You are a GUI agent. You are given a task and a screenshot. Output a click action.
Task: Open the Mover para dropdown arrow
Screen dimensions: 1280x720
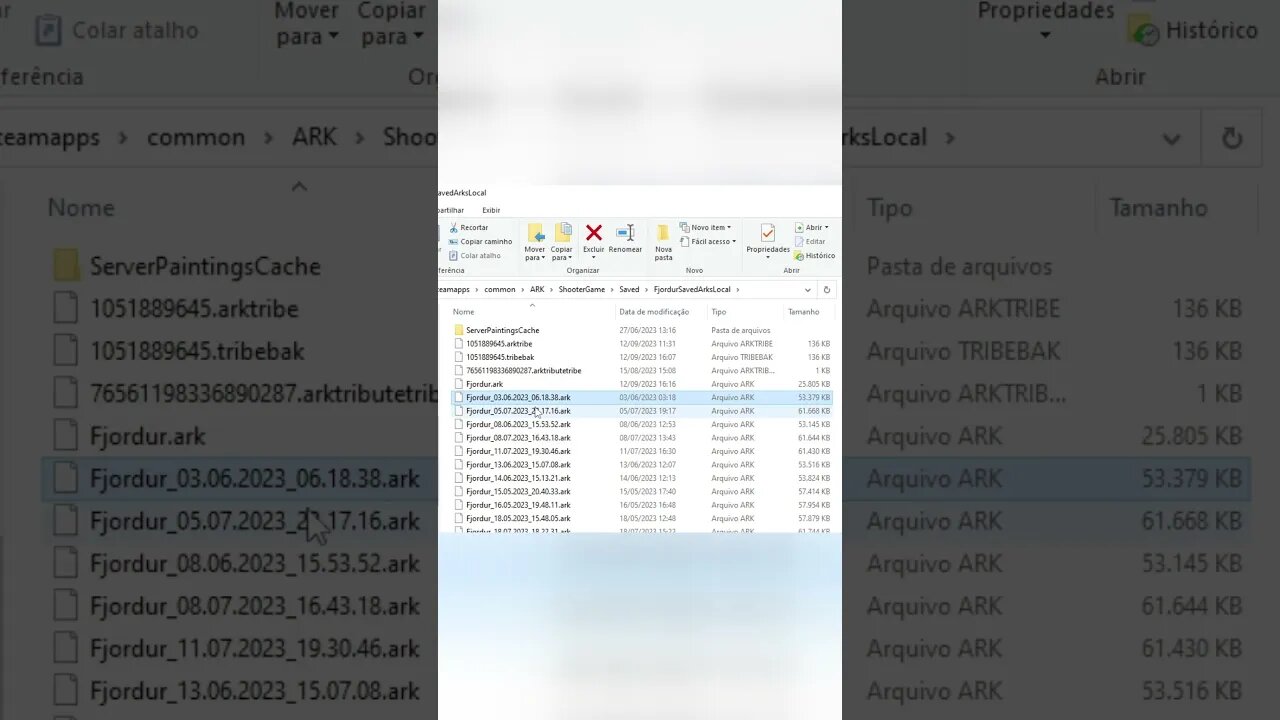(x=541, y=258)
